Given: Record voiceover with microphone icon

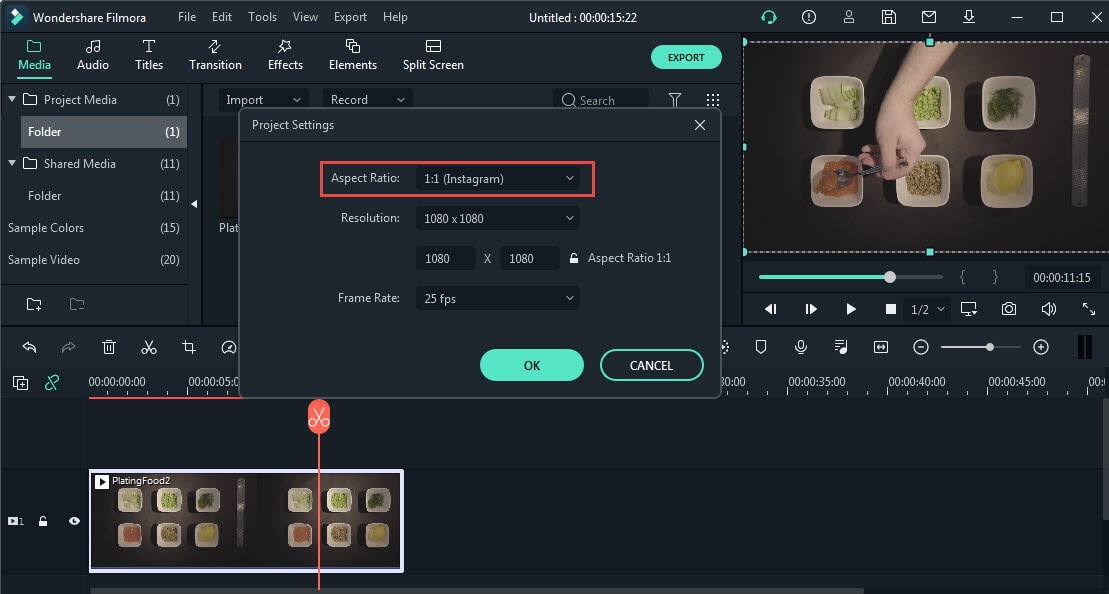Looking at the screenshot, I should [x=801, y=346].
